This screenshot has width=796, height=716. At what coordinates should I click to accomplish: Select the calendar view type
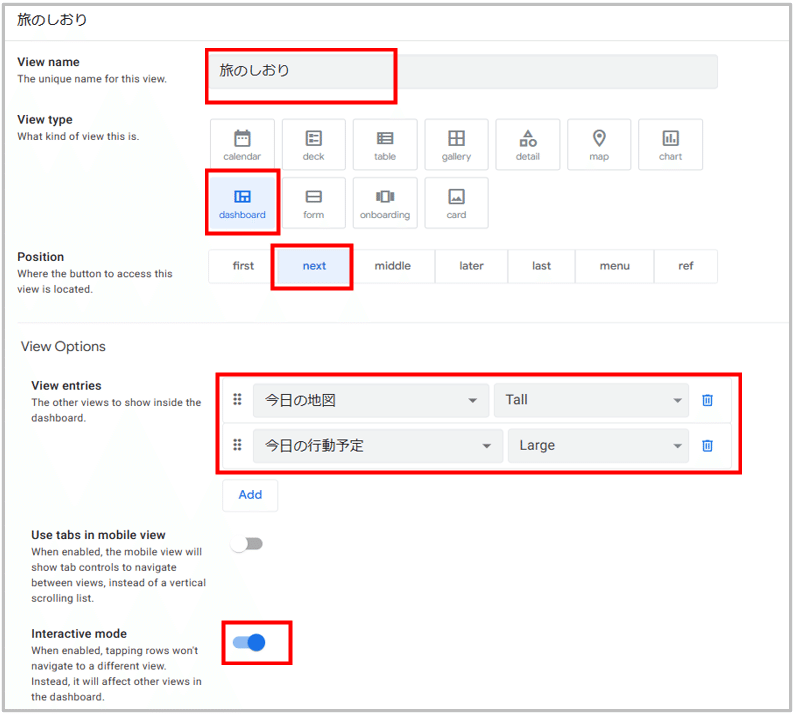tap(242, 145)
